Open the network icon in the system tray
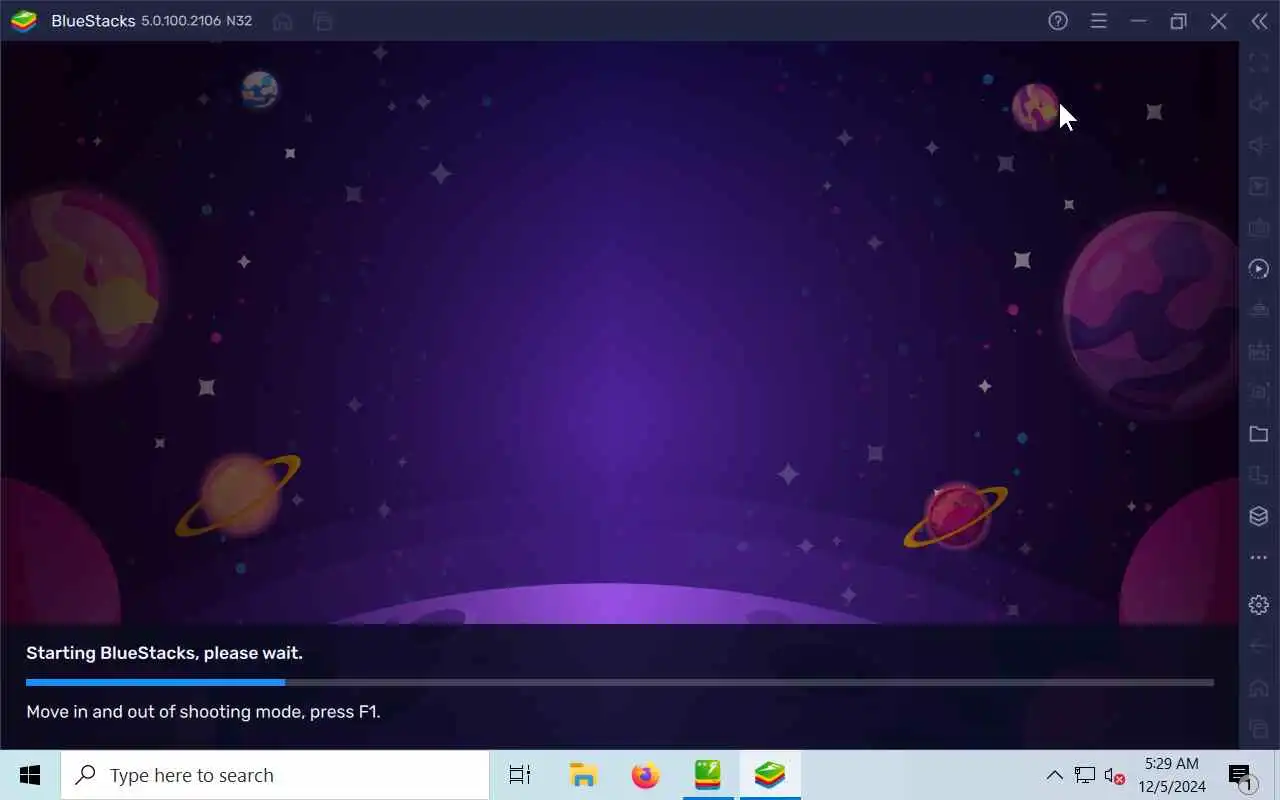This screenshot has height=800, width=1280. tap(1085, 775)
